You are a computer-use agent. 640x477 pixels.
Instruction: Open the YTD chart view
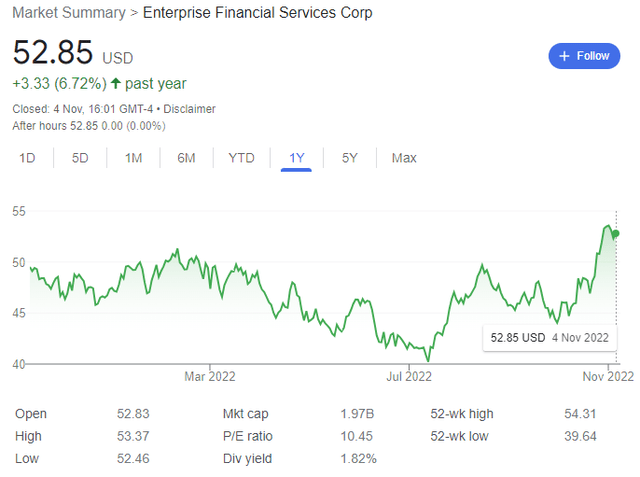pyautogui.click(x=241, y=158)
